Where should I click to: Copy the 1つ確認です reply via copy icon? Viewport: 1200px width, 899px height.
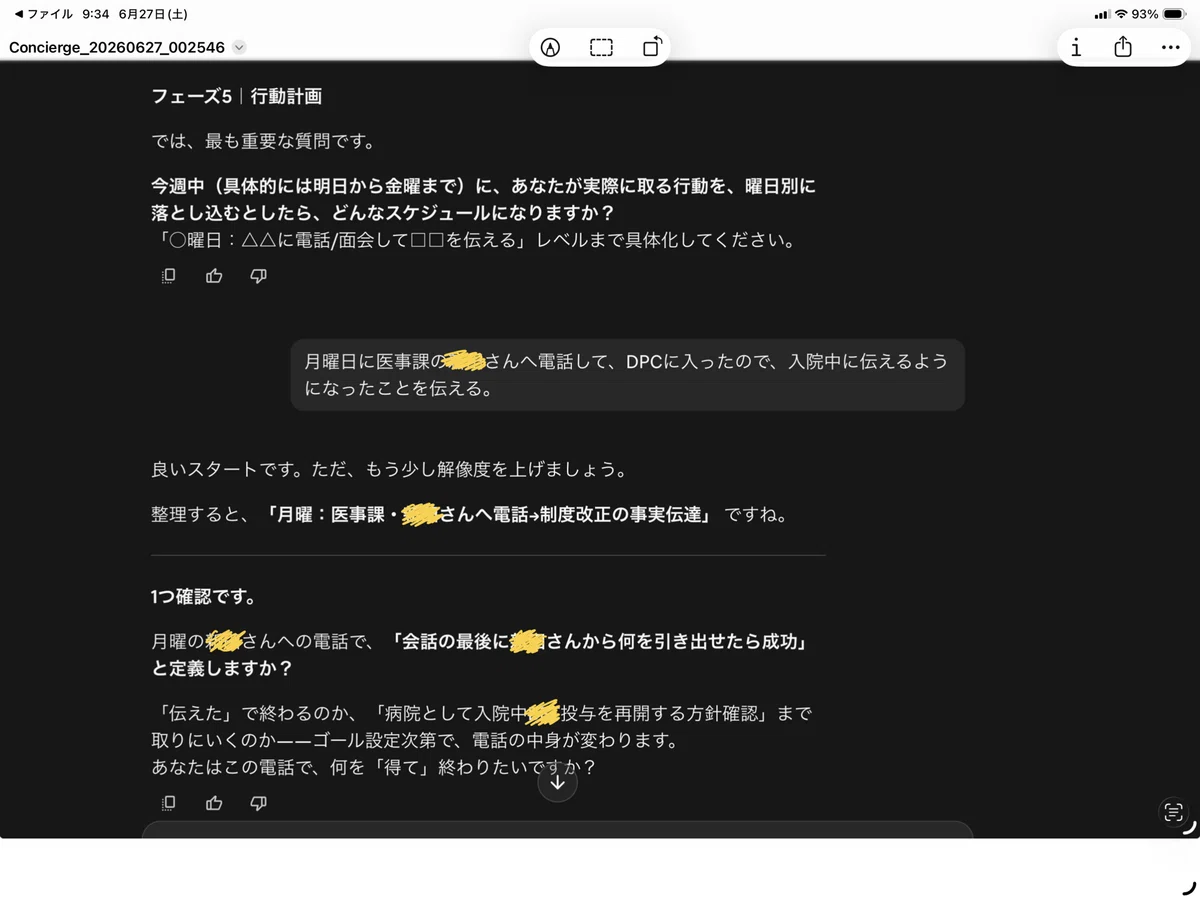[x=169, y=802]
